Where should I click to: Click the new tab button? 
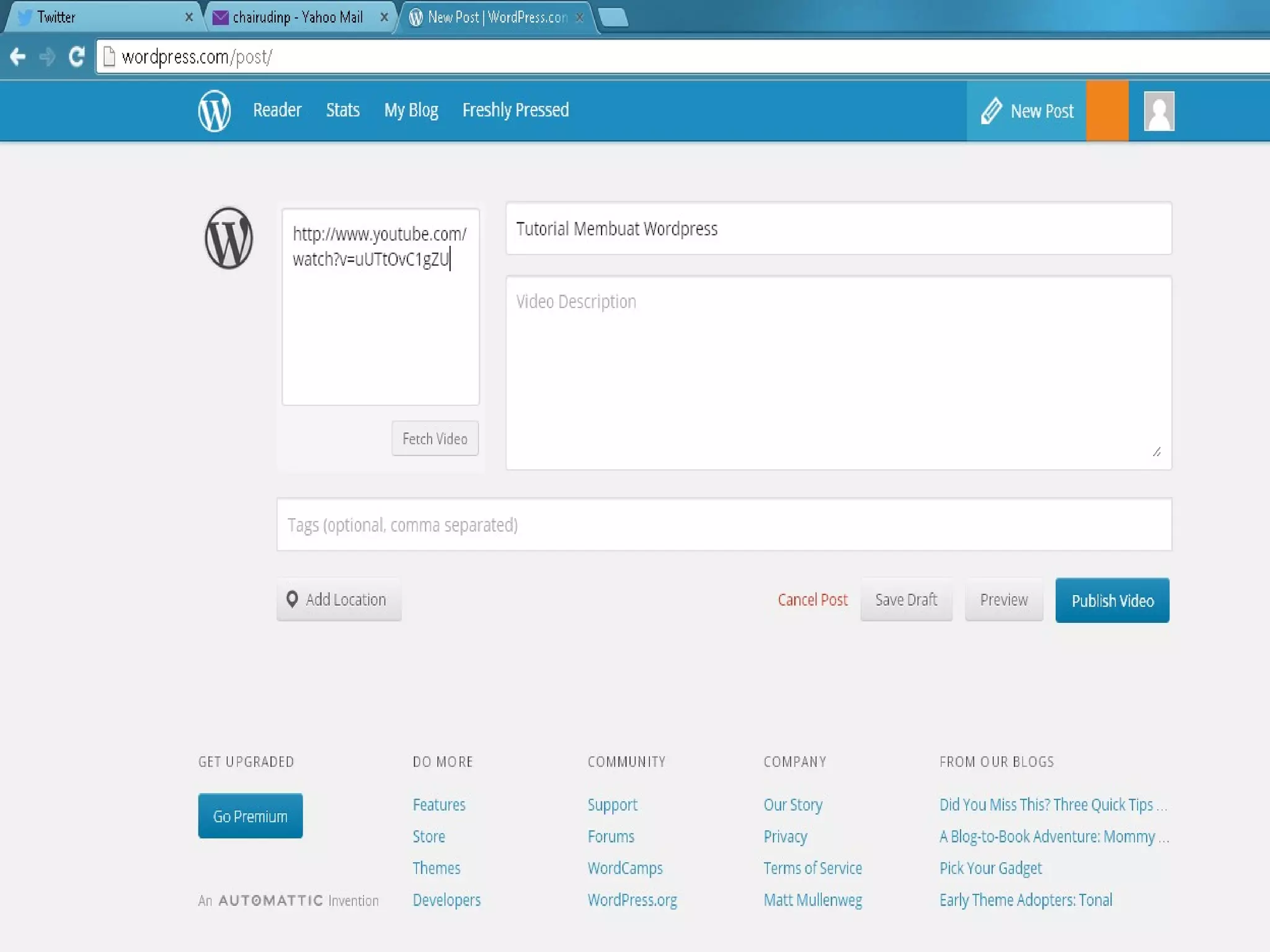[x=613, y=17]
